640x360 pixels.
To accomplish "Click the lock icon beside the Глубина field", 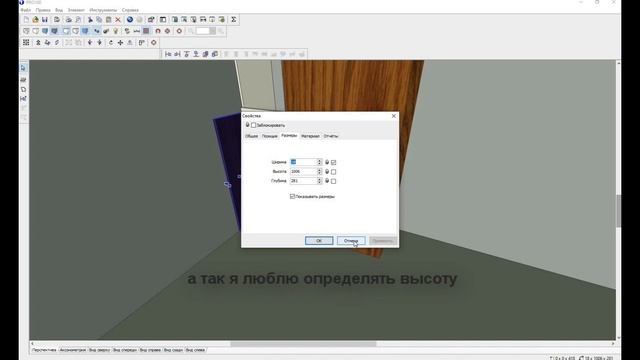I will [x=327, y=181].
